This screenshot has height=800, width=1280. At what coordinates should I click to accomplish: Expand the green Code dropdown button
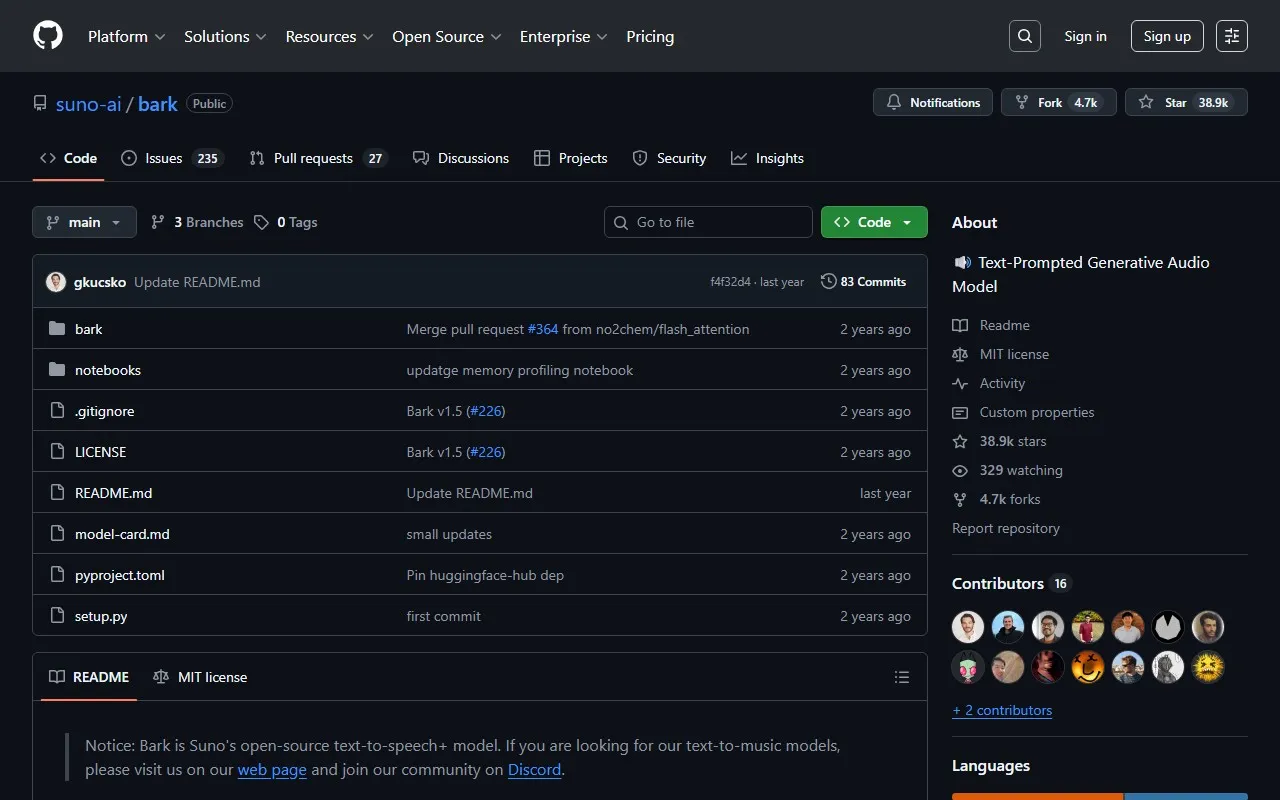pyautogui.click(x=874, y=222)
